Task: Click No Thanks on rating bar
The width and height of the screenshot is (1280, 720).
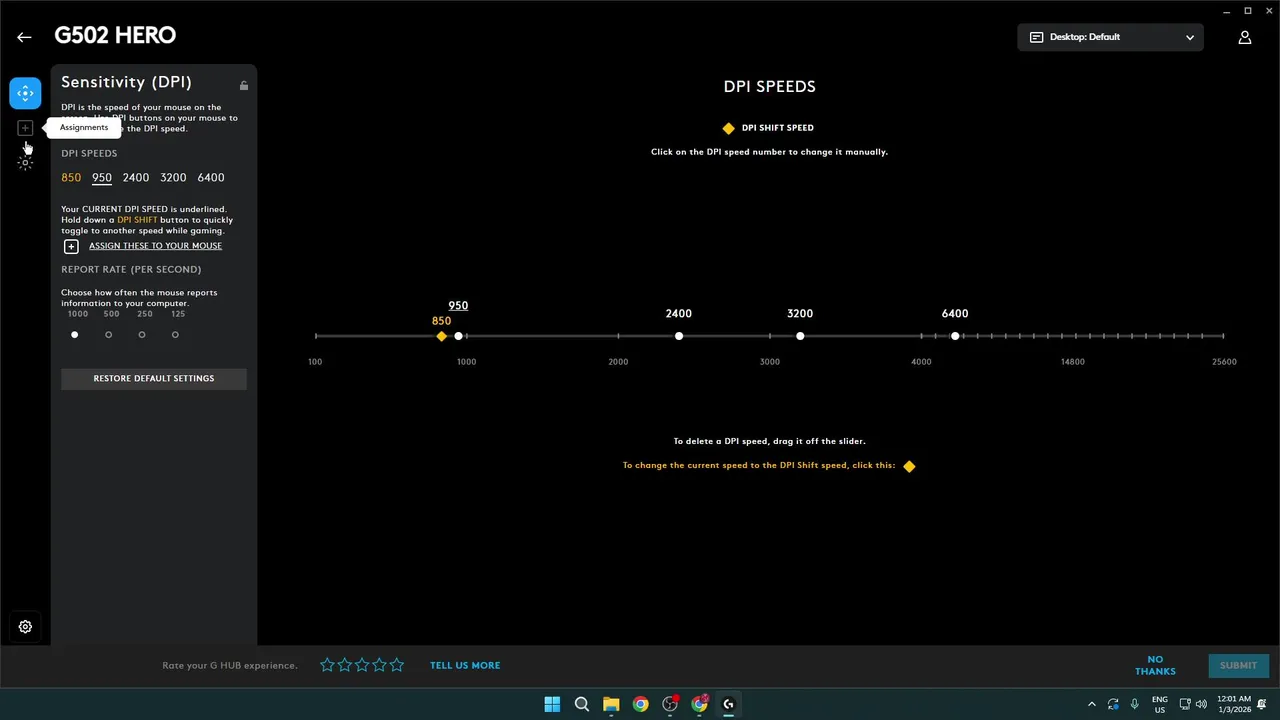Action: [1155, 665]
